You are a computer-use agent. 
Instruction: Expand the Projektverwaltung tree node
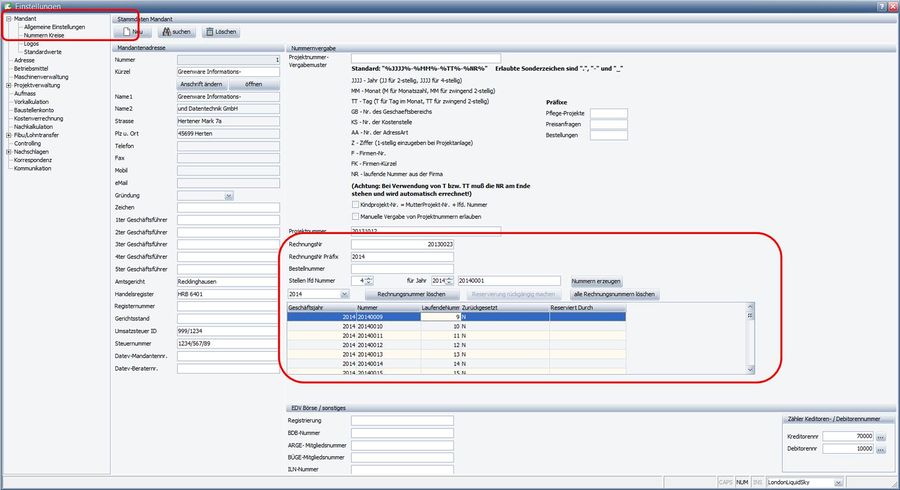[x=8, y=86]
